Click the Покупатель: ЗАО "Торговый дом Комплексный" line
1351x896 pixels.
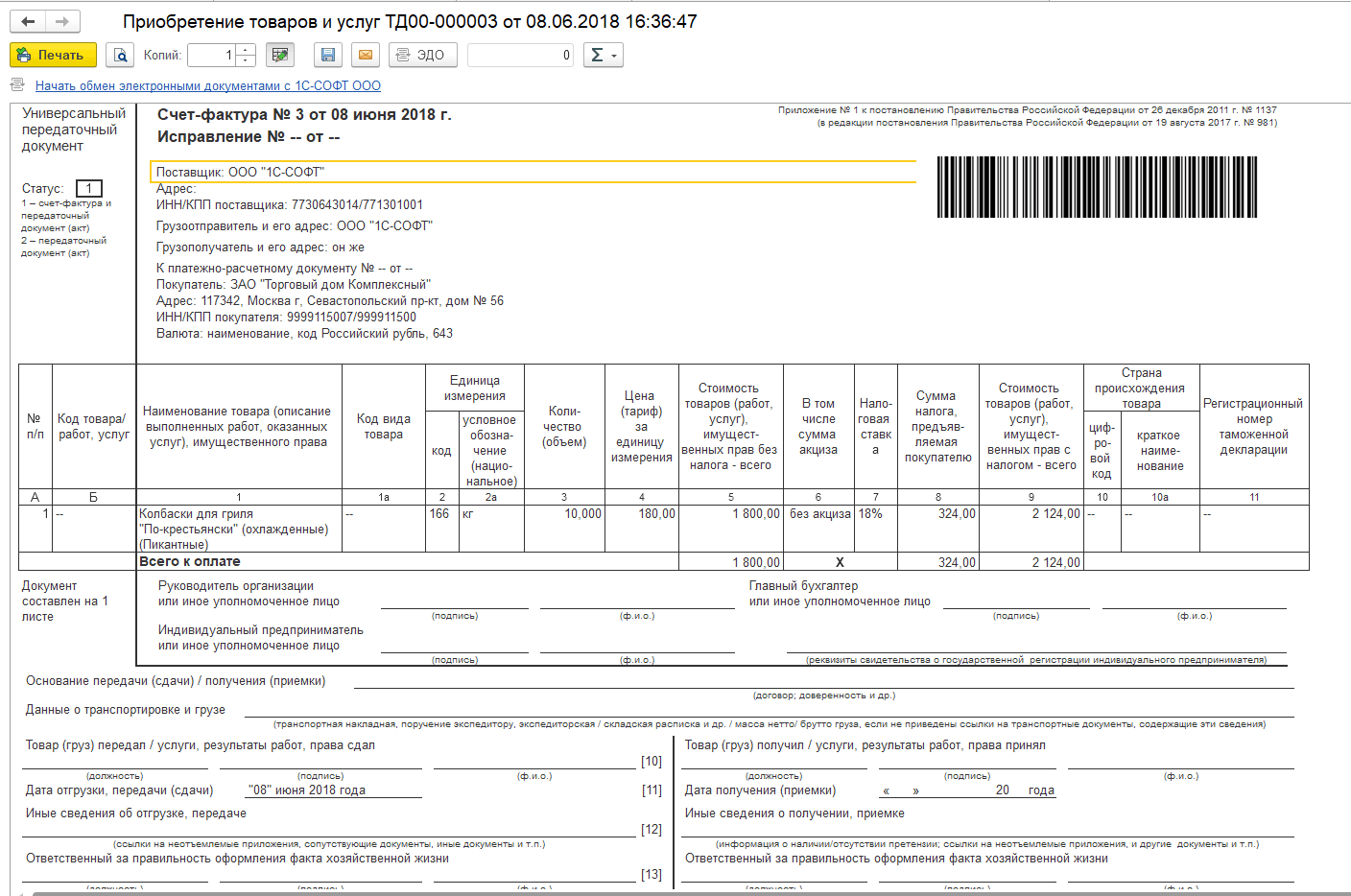294,284
